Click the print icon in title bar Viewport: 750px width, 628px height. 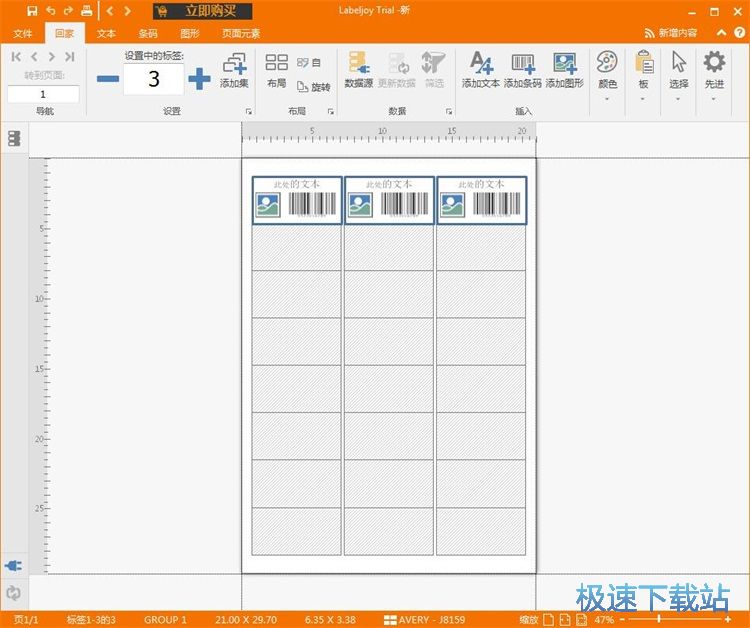click(86, 11)
